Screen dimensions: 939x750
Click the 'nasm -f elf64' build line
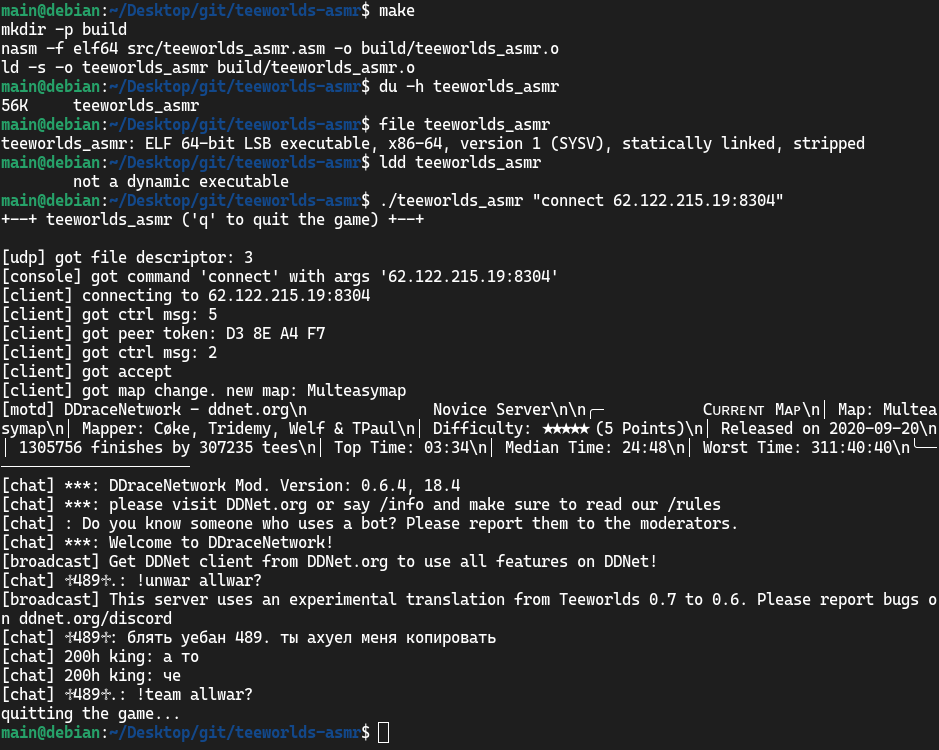[x=280, y=49]
